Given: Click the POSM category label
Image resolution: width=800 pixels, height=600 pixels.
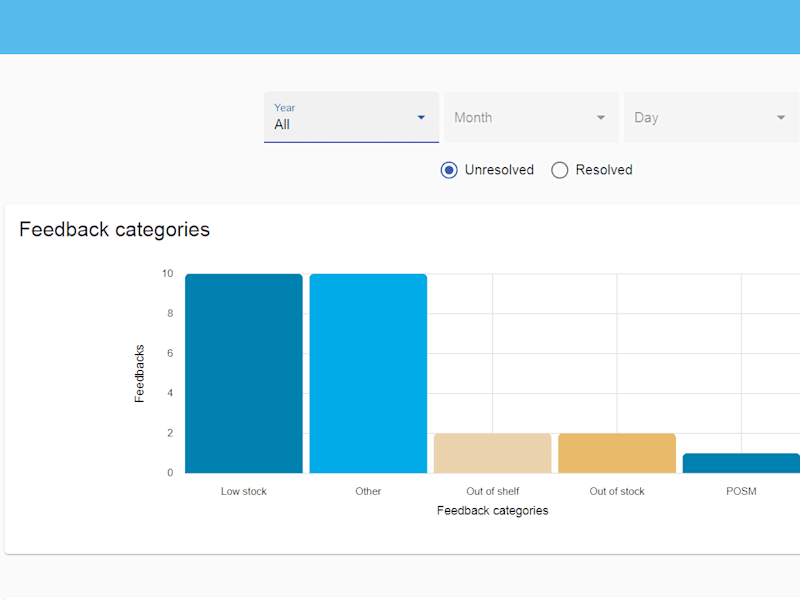Looking at the screenshot, I should point(741,491).
